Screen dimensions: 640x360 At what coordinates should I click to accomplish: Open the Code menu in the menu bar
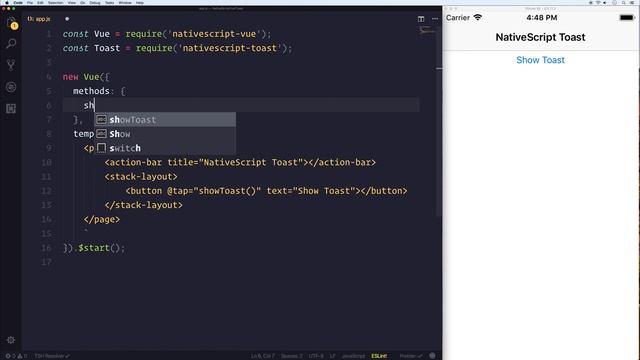pyautogui.click(x=18, y=2)
